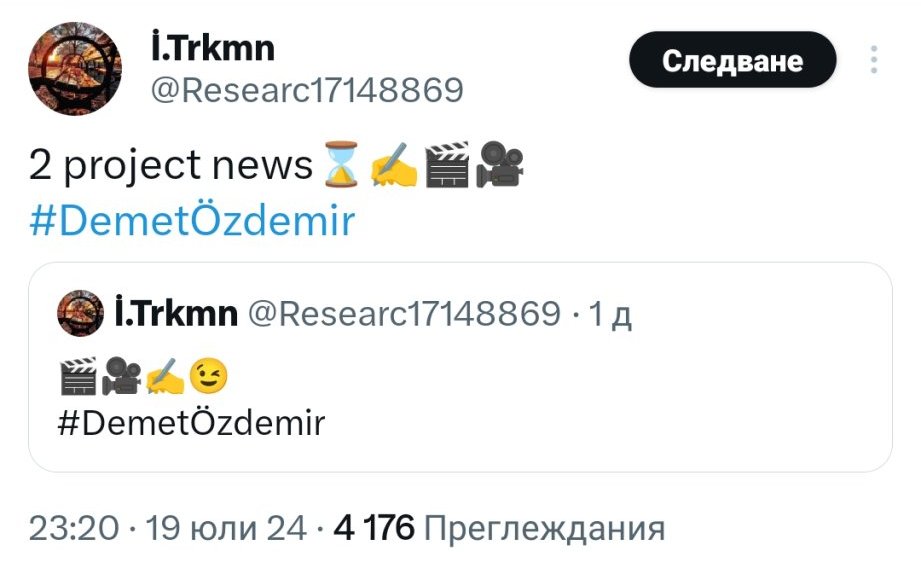Click the Следване following button
The image size is (921, 563).
click(732, 60)
